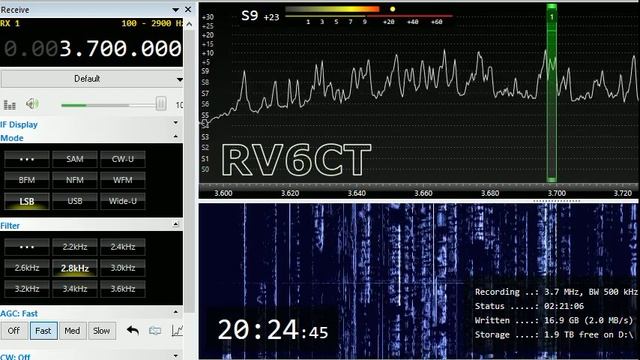Turn AGC Off

tap(13, 331)
